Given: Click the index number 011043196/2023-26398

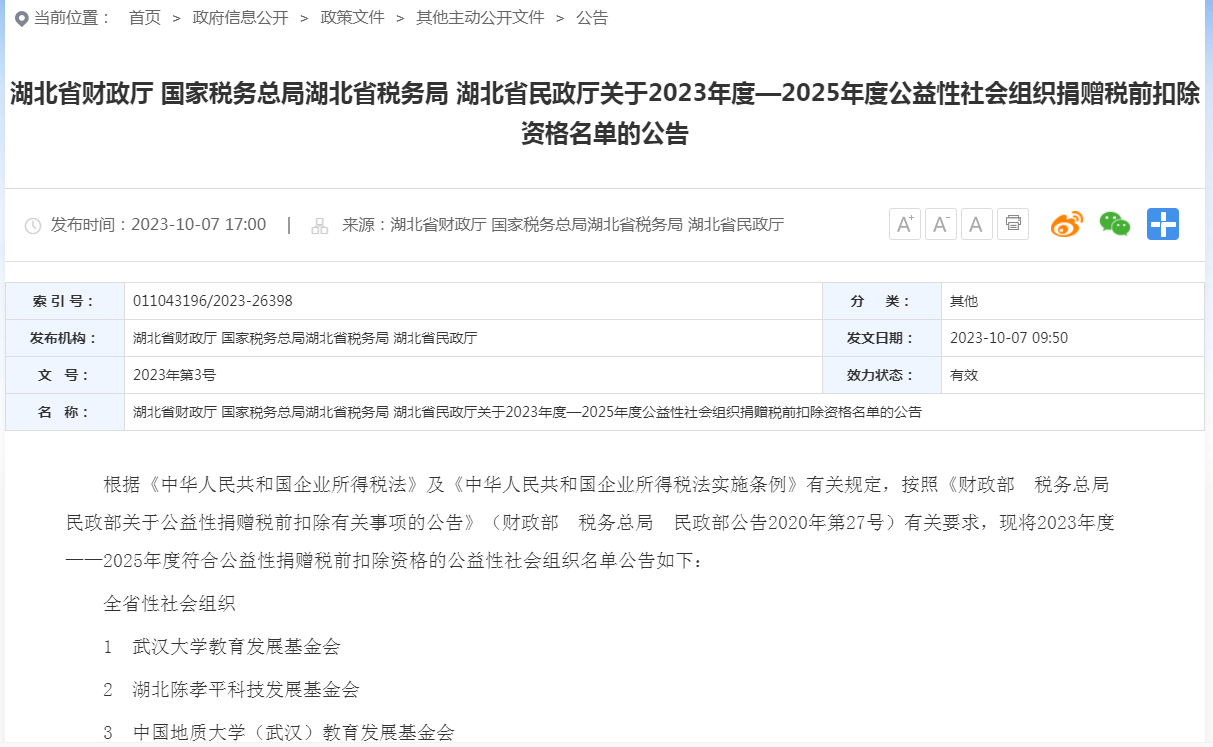Looking at the screenshot, I should point(212,301).
